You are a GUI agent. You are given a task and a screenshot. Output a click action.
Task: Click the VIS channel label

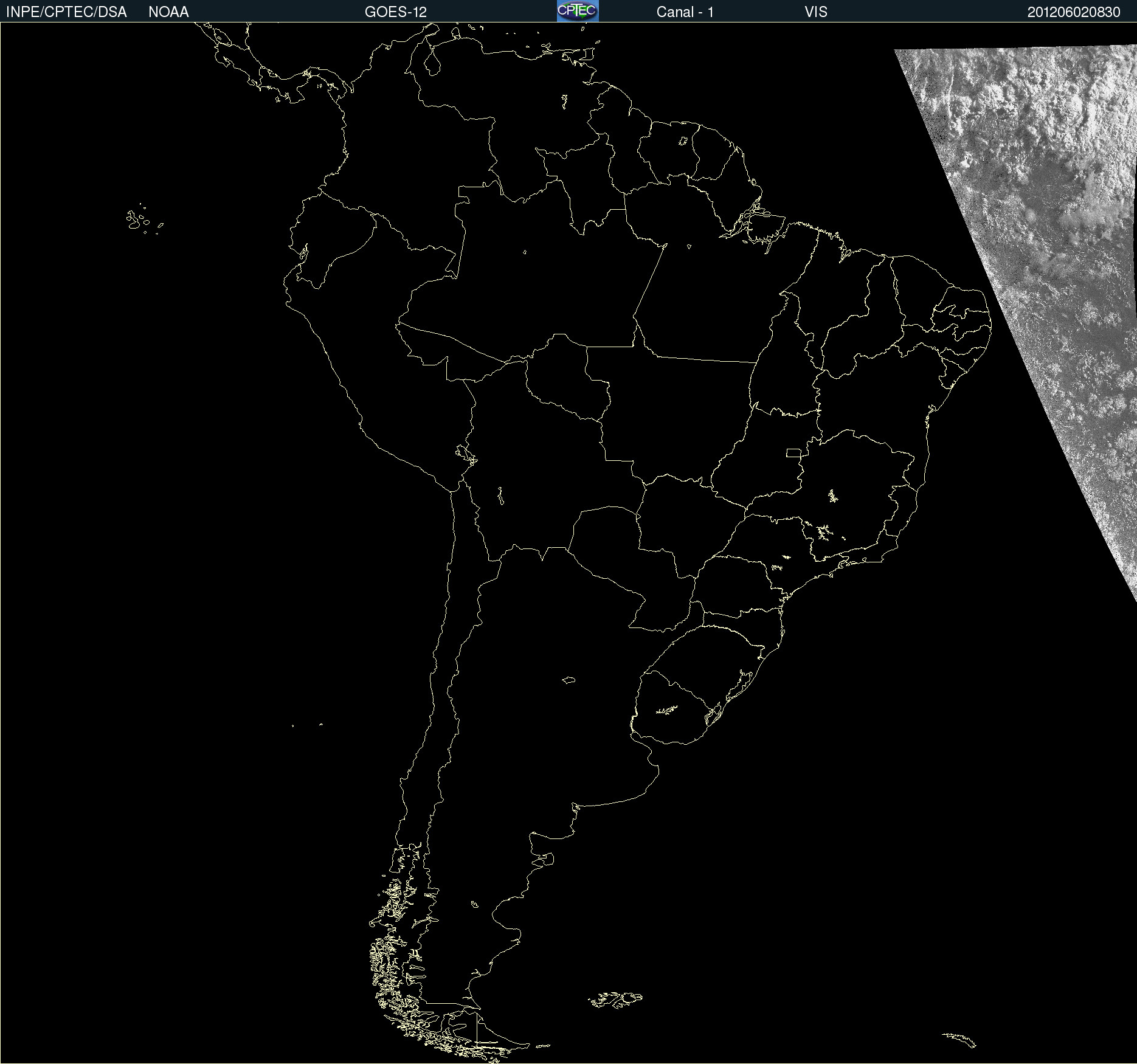pos(816,12)
